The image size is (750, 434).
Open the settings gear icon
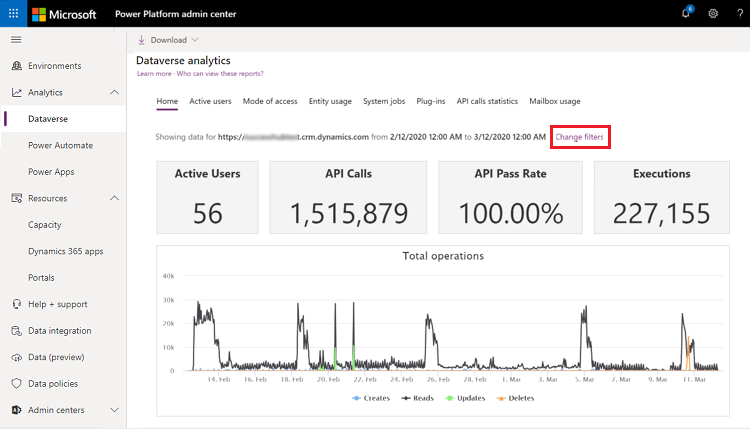click(713, 13)
